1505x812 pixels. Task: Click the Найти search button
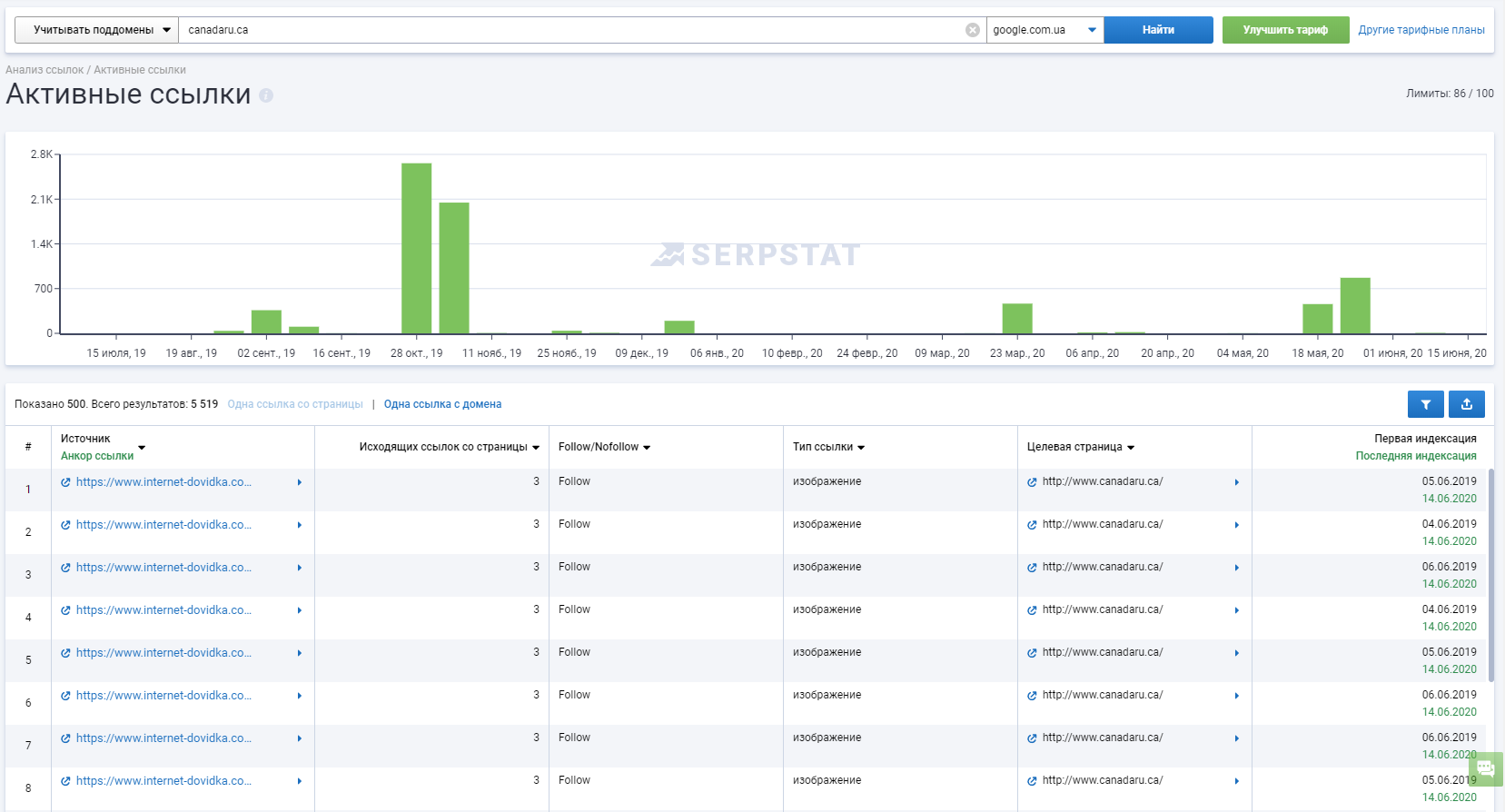click(1158, 30)
